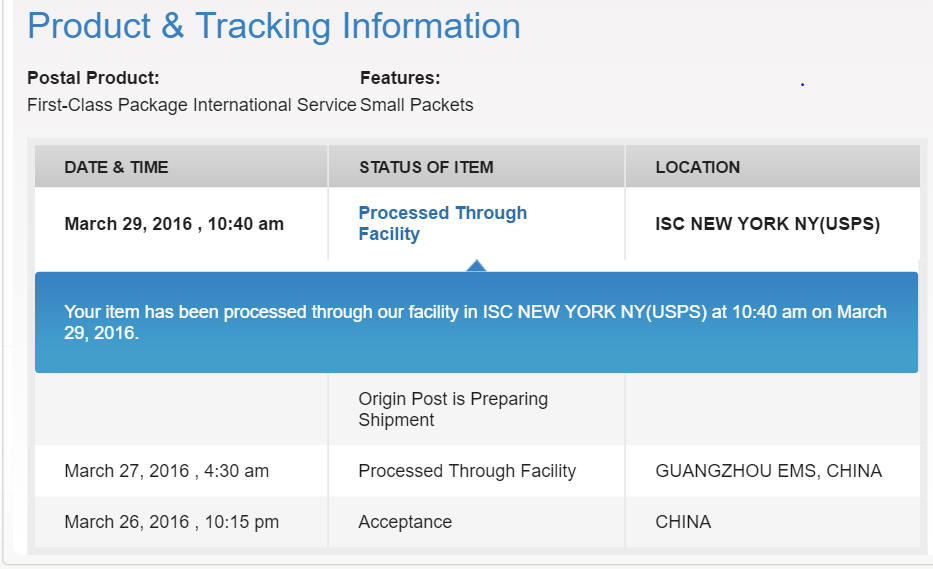This screenshot has height=569, width=933.
Task: Click Origin Post is Preparing Shipment status
Action: pos(453,410)
